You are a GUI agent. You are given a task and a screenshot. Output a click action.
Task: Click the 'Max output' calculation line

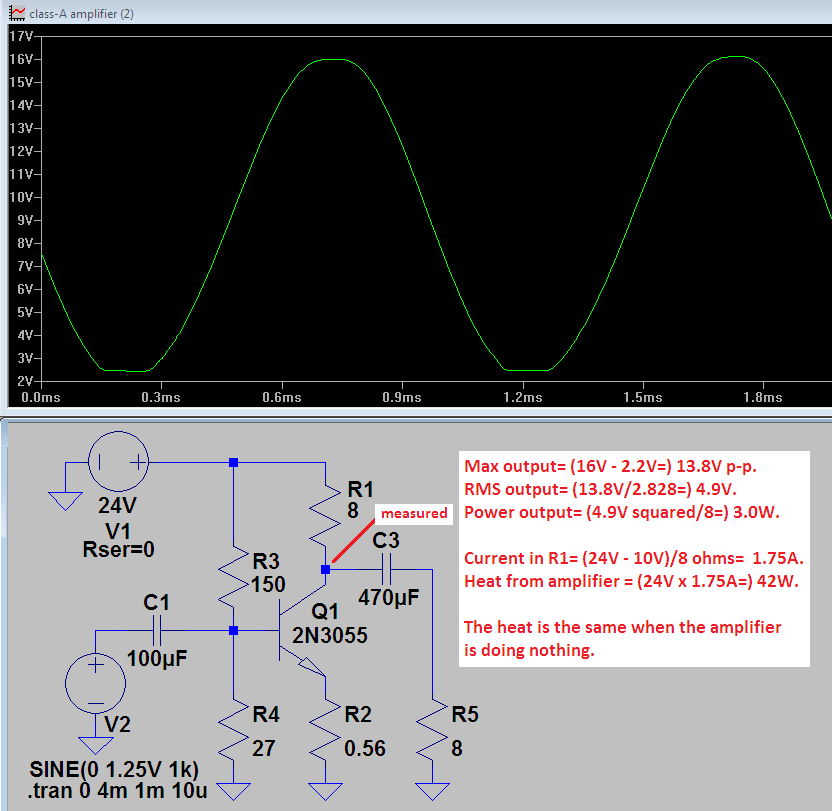(x=610, y=466)
